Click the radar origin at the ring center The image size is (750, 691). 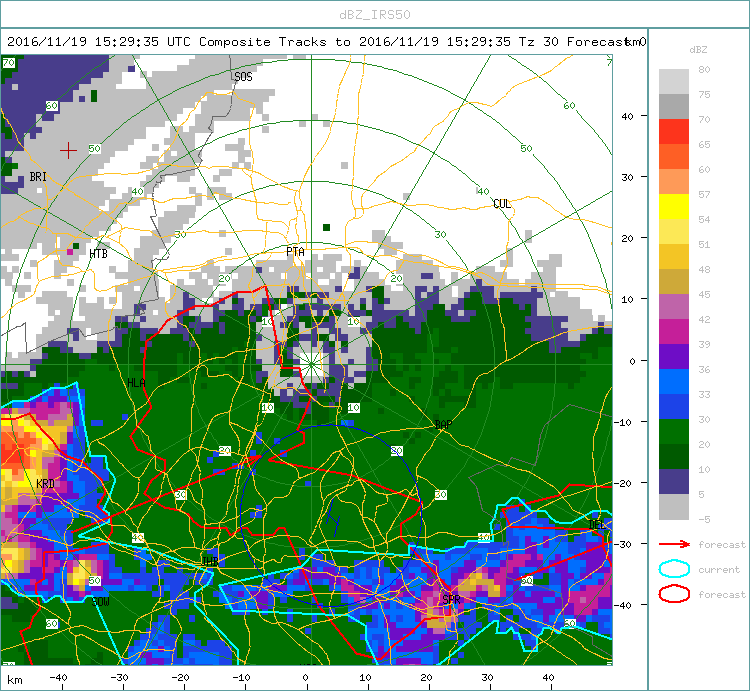coord(311,365)
